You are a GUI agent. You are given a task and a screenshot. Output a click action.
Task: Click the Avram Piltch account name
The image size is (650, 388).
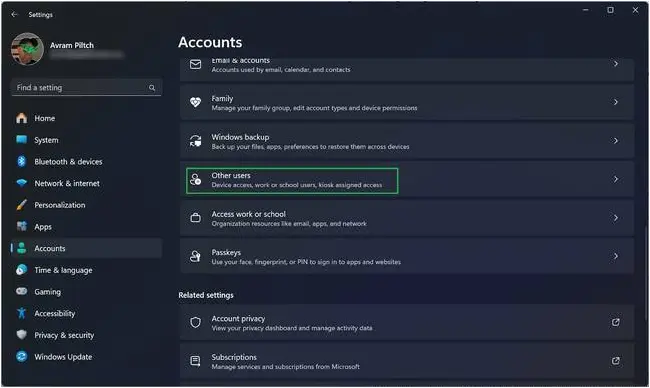[x=72, y=45]
